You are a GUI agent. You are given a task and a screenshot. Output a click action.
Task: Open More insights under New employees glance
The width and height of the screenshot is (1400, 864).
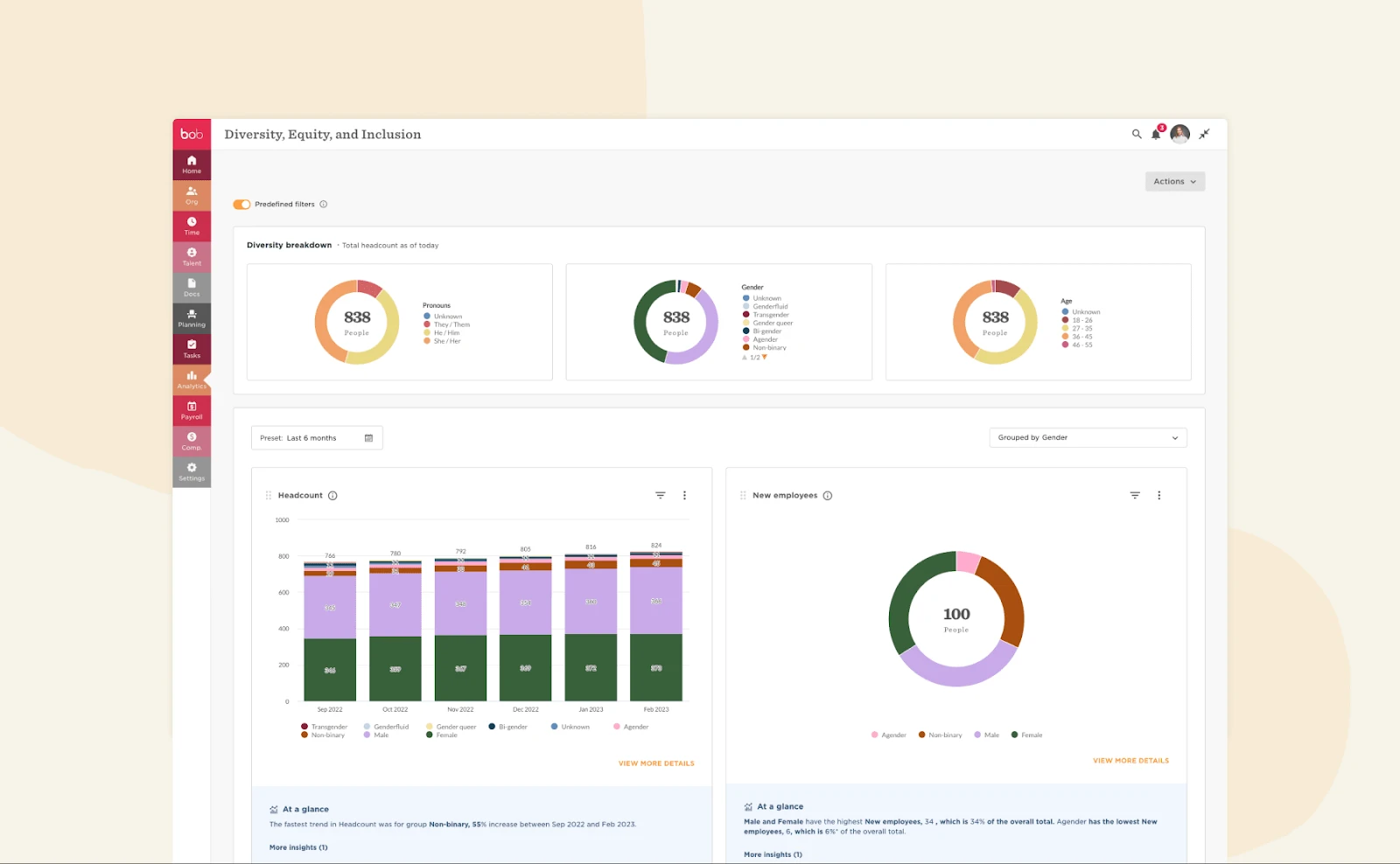[x=772, y=854]
